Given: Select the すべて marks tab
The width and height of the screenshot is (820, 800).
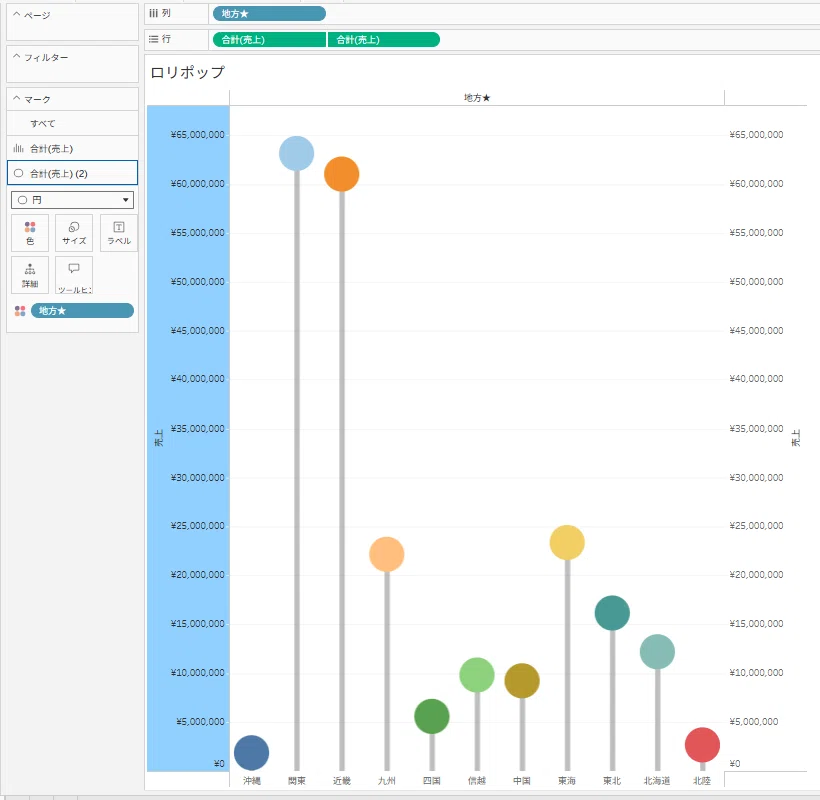Looking at the screenshot, I should [x=73, y=123].
